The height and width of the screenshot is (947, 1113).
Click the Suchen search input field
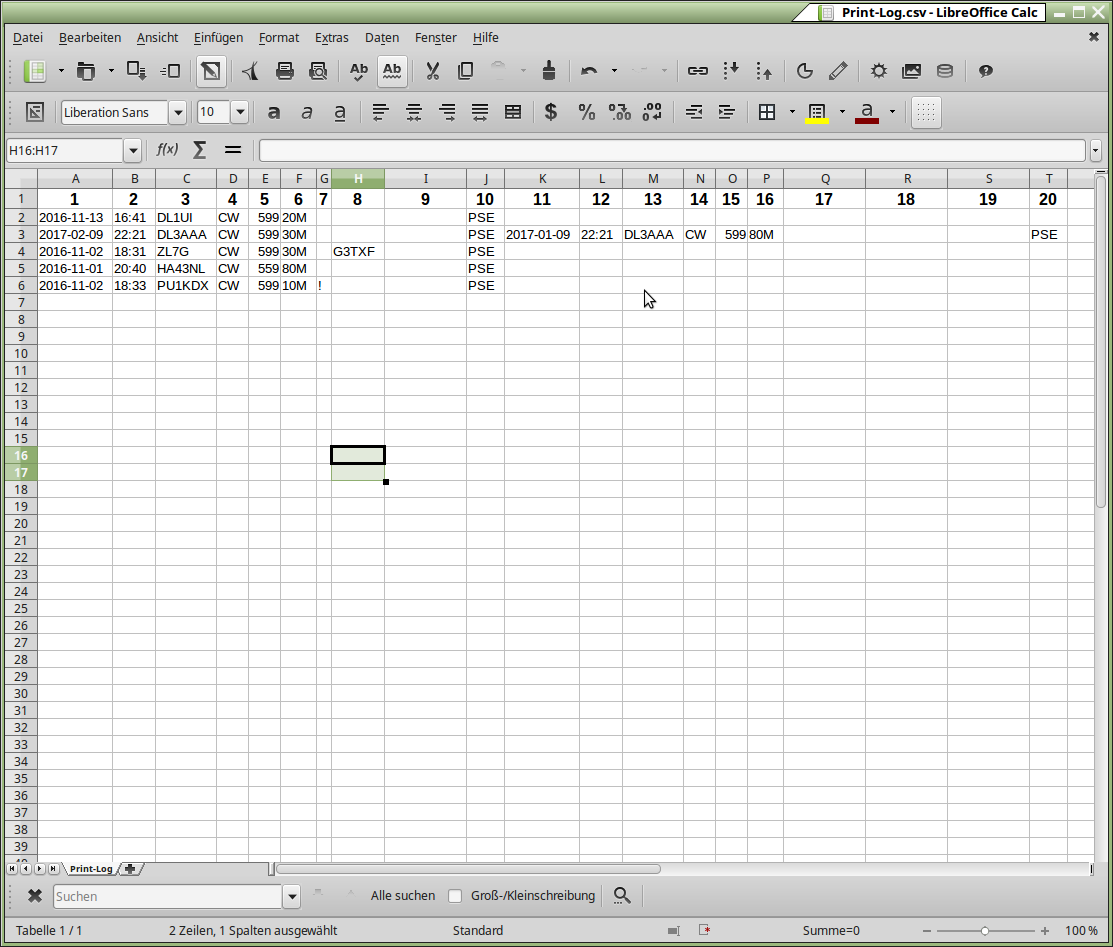click(x=168, y=896)
